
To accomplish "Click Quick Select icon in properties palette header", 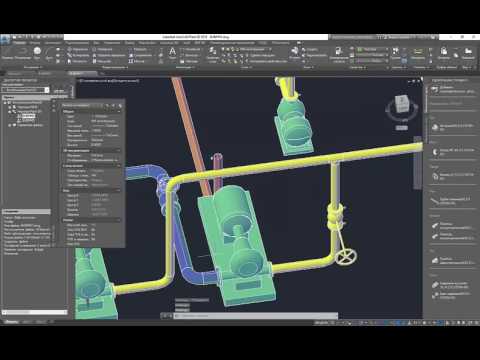I will (x=120, y=106).
